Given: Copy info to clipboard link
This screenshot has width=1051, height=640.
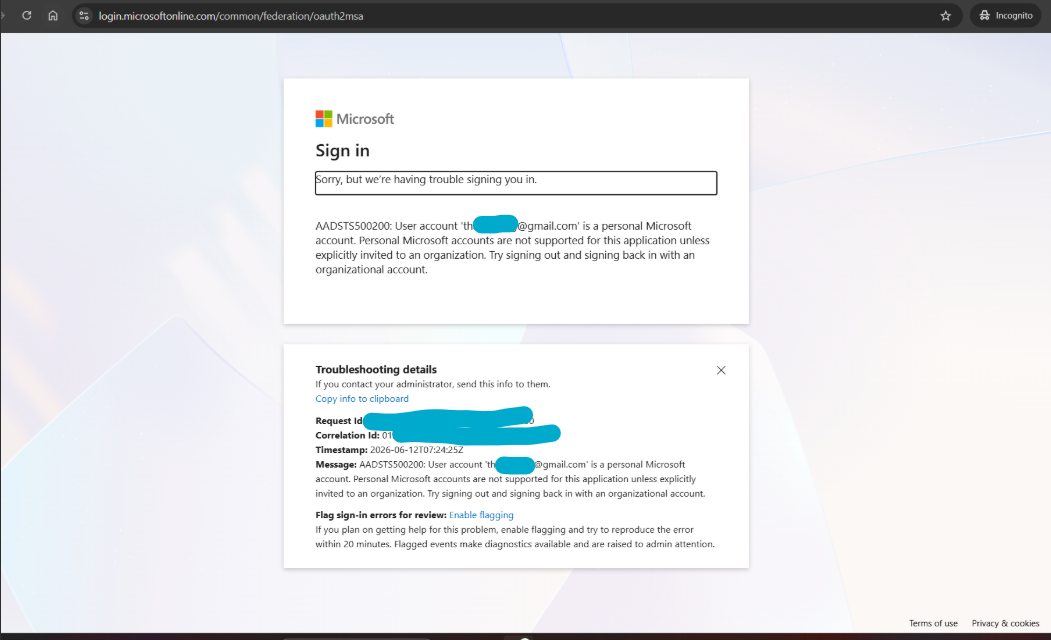Looking at the screenshot, I should tap(362, 399).
